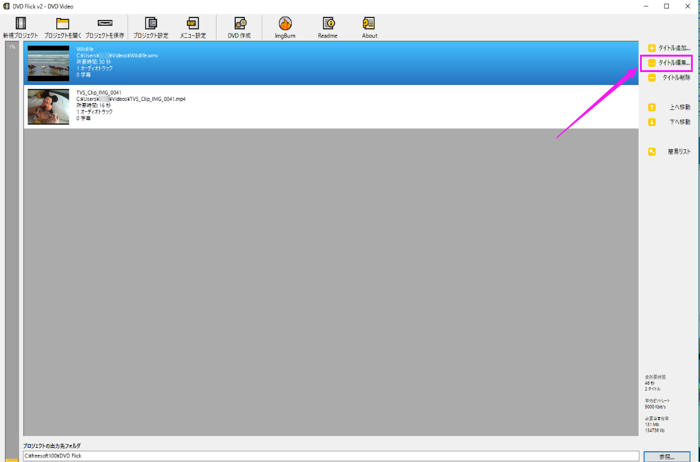Image resolution: width=700 pixels, height=462 pixels.
Task: Move the title down with 下へ移動
Action: pos(668,122)
